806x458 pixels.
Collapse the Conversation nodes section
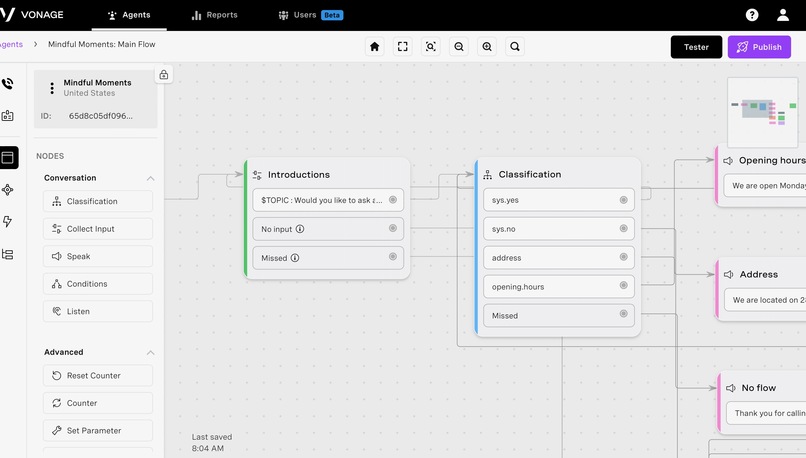(x=150, y=178)
